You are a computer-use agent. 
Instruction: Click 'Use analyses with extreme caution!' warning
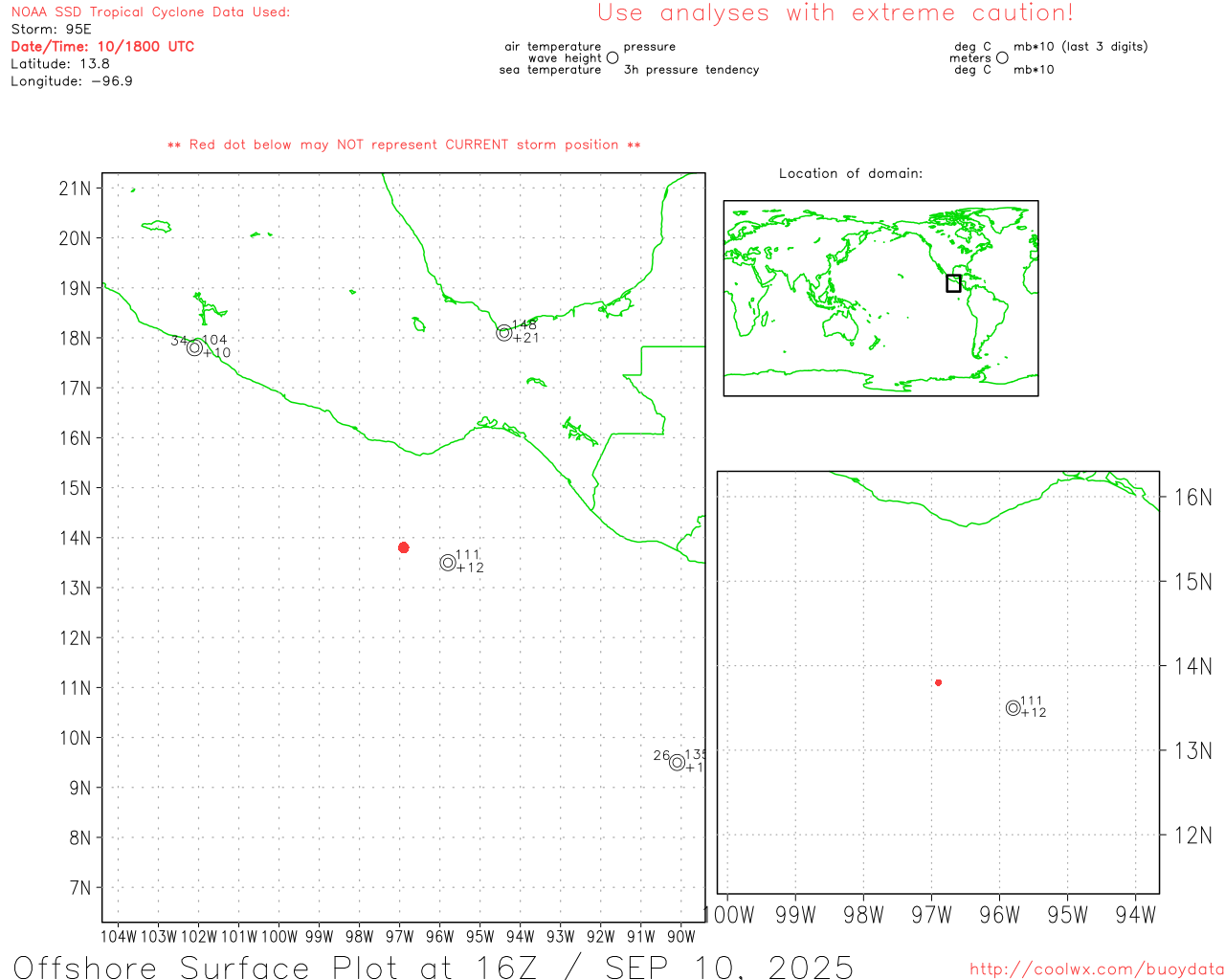click(835, 13)
